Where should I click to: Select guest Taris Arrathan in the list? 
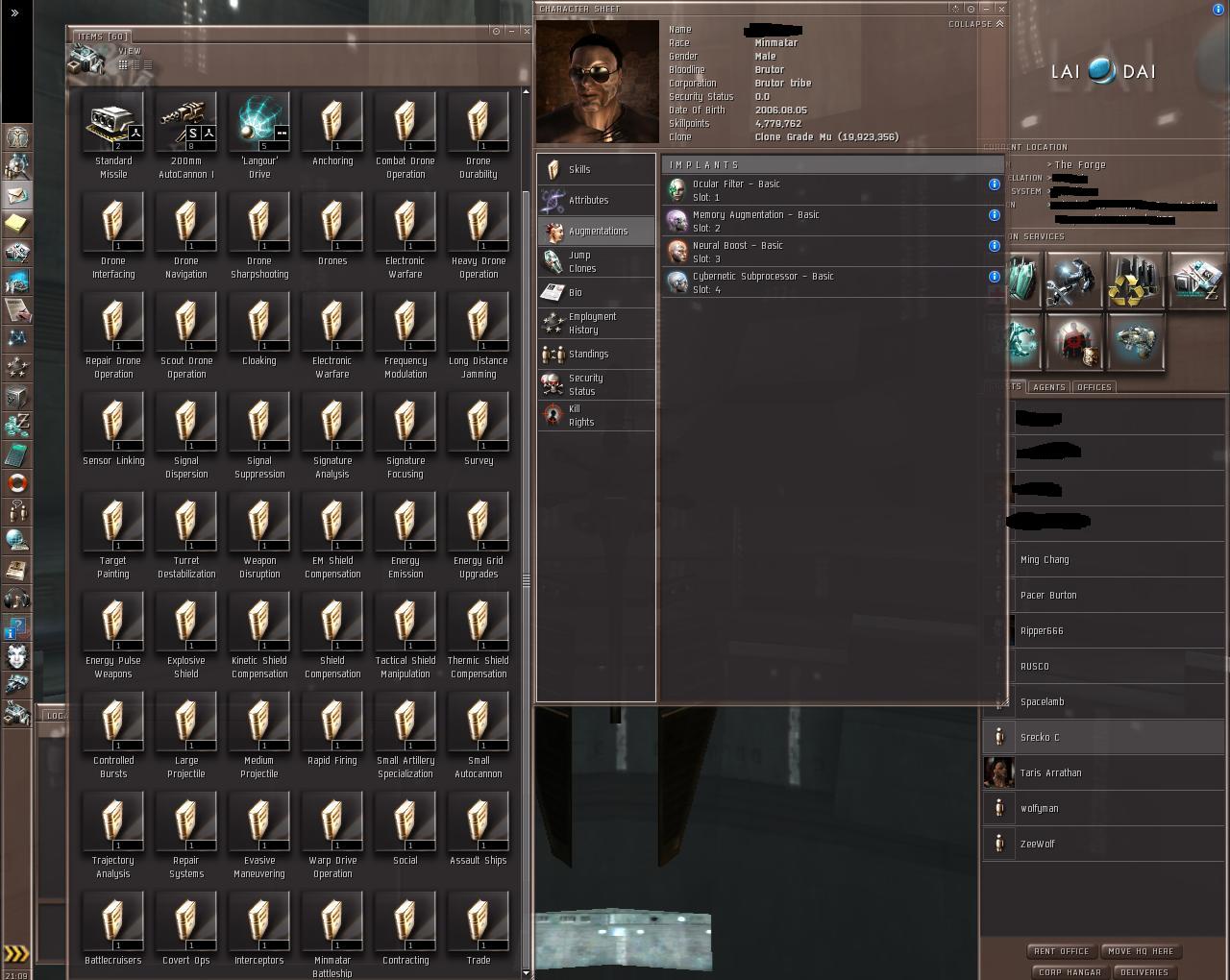coord(1104,773)
